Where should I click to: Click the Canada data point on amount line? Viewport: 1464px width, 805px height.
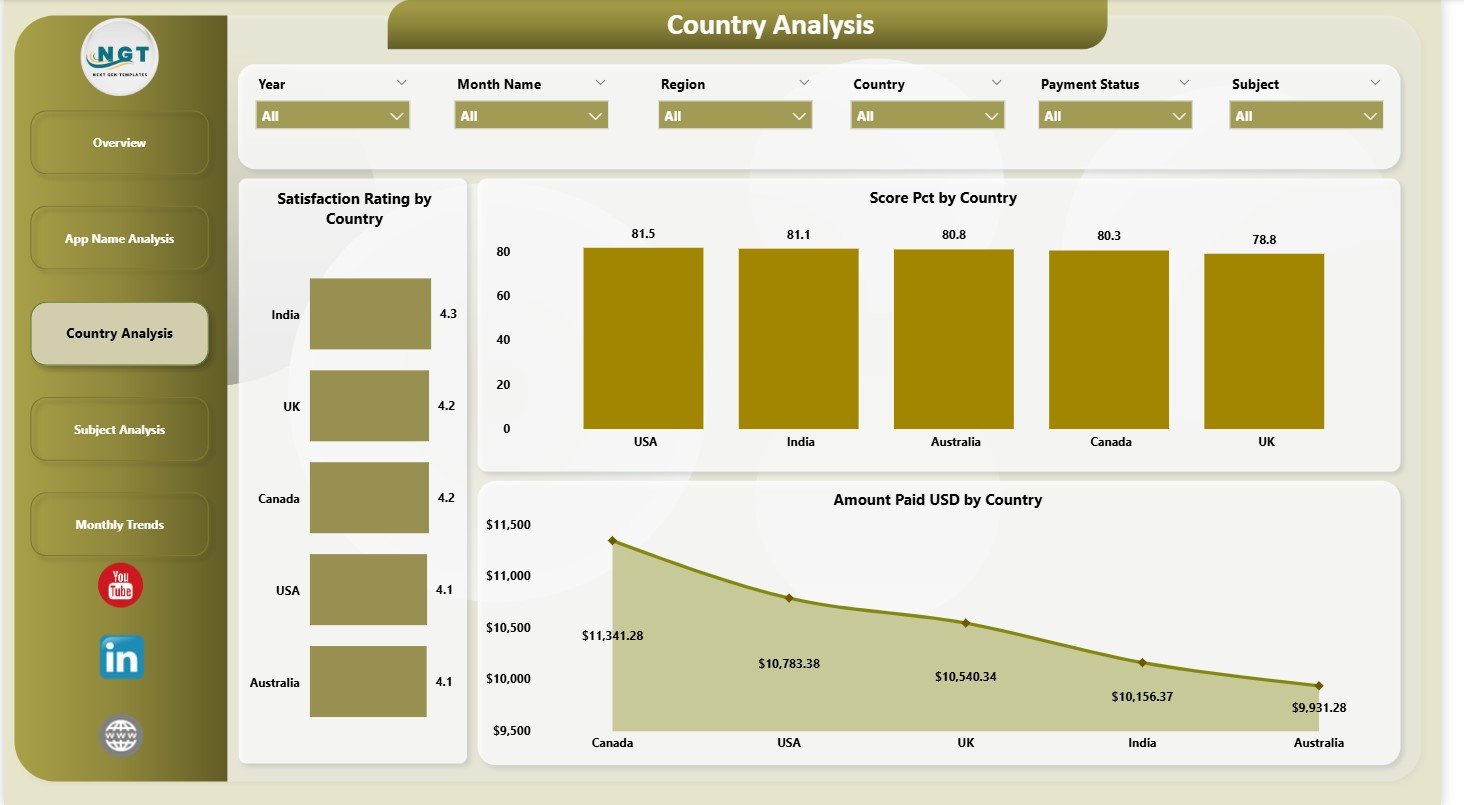[613, 540]
